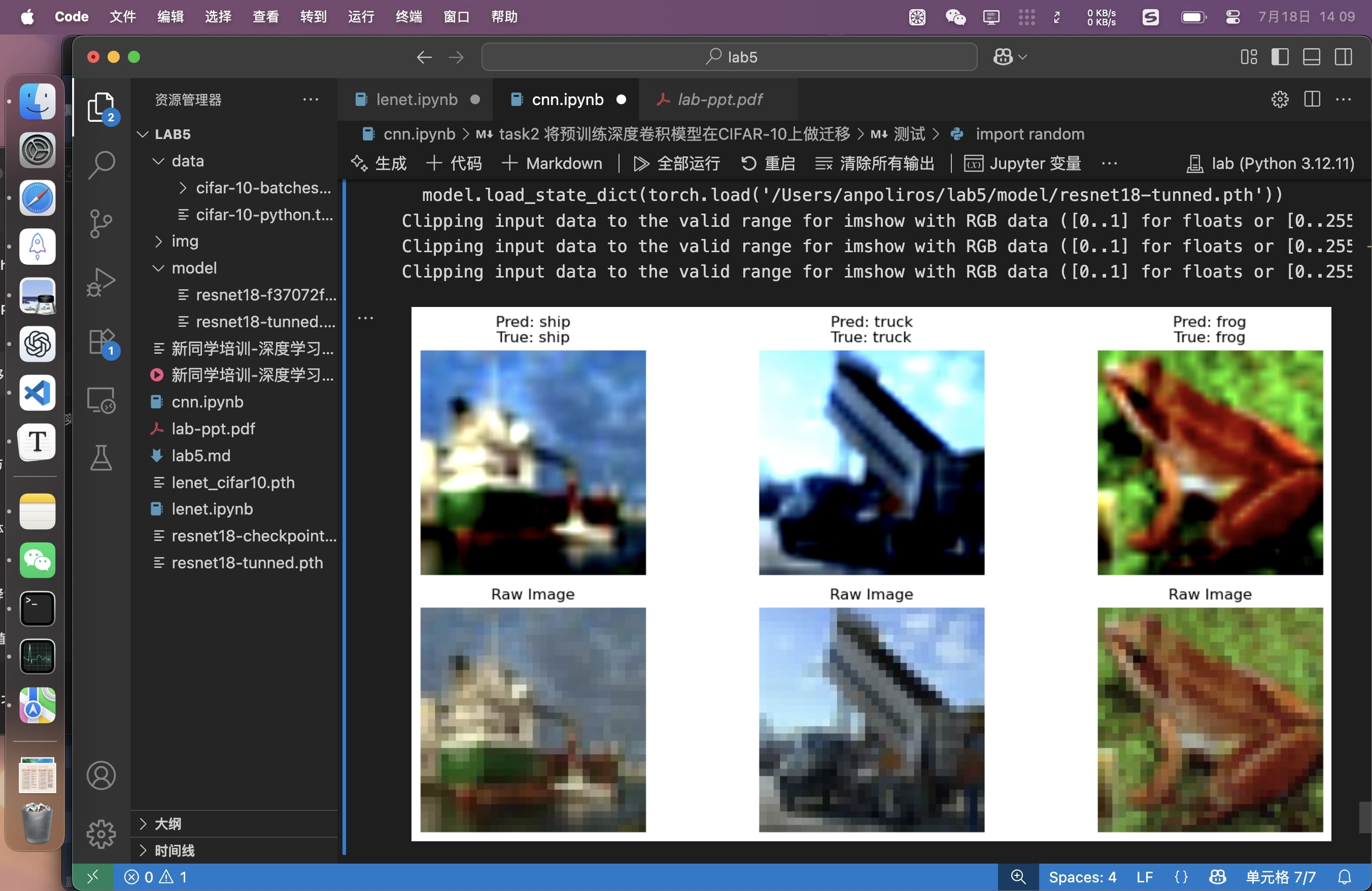Switch to the lenet.ipynb tab
Image resolution: width=1372 pixels, height=891 pixels.
[x=416, y=99]
